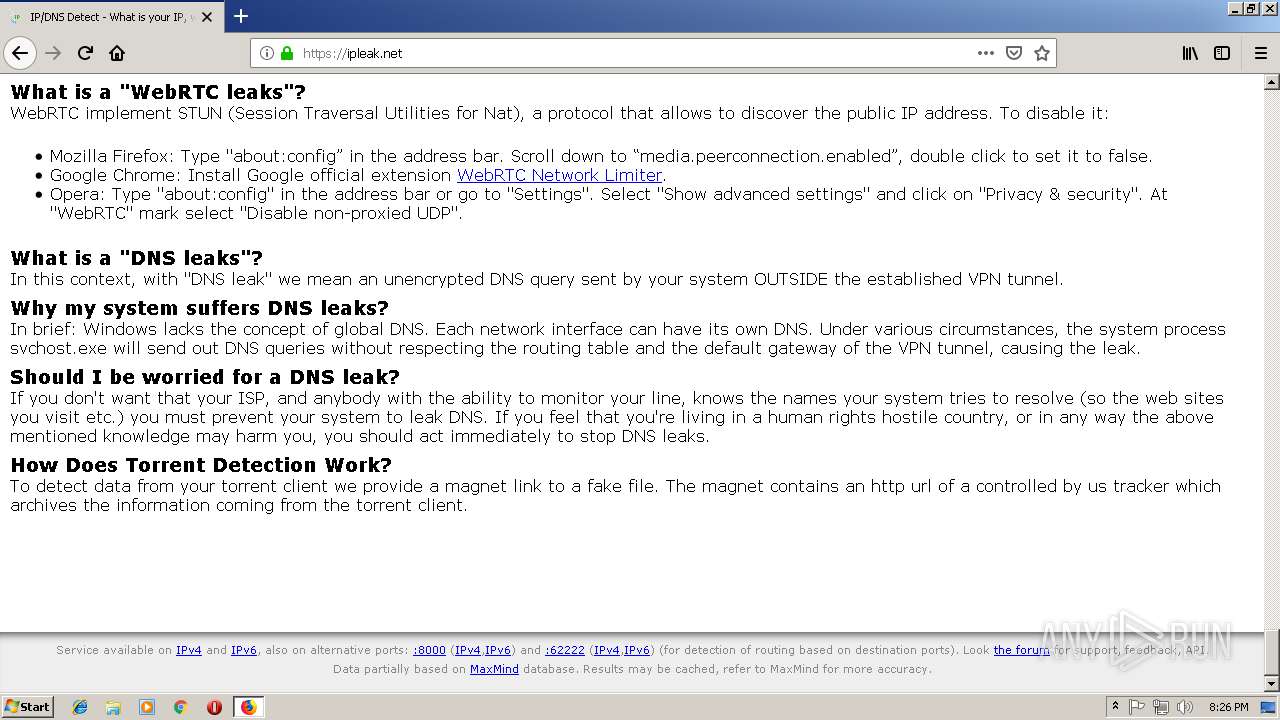The width and height of the screenshot is (1280, 720).
Task: Open Windows Explorer from the taskbar
Action: [x=113, y=707]
